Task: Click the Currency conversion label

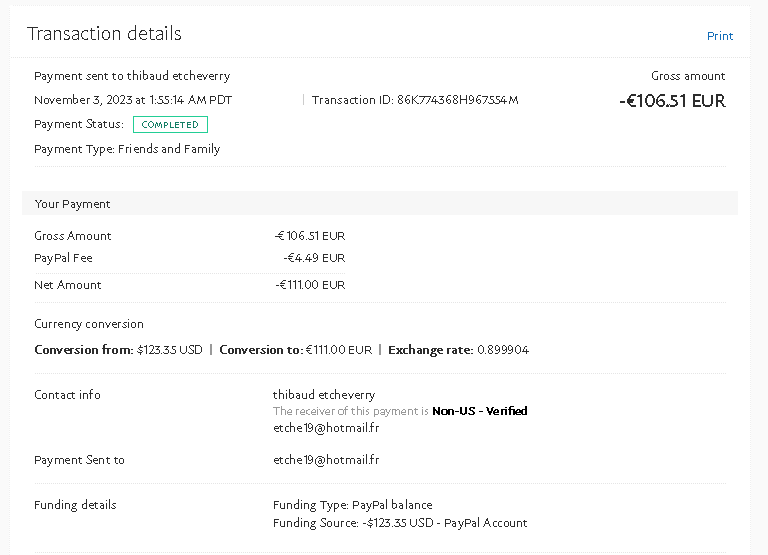Action: (89, 324)
